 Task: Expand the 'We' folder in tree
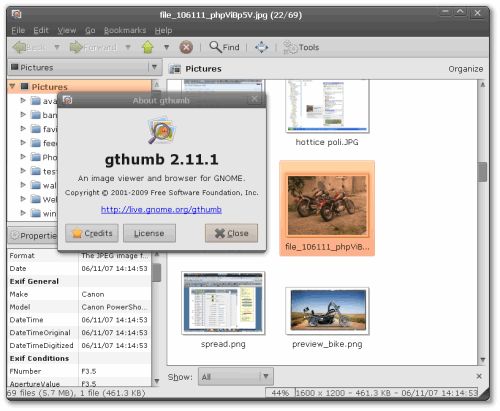23,199
